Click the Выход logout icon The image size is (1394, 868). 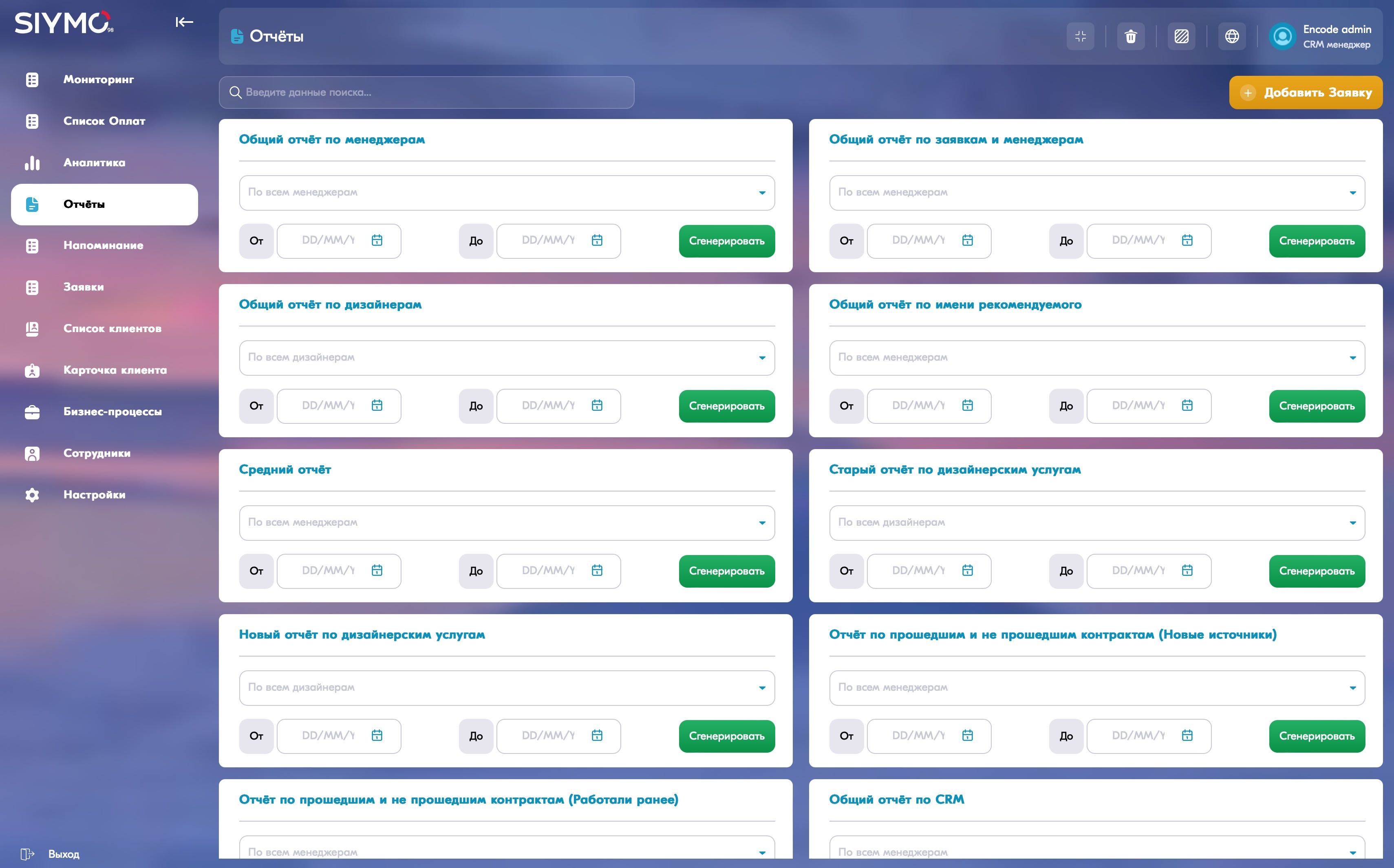click(x=27, y=854)
